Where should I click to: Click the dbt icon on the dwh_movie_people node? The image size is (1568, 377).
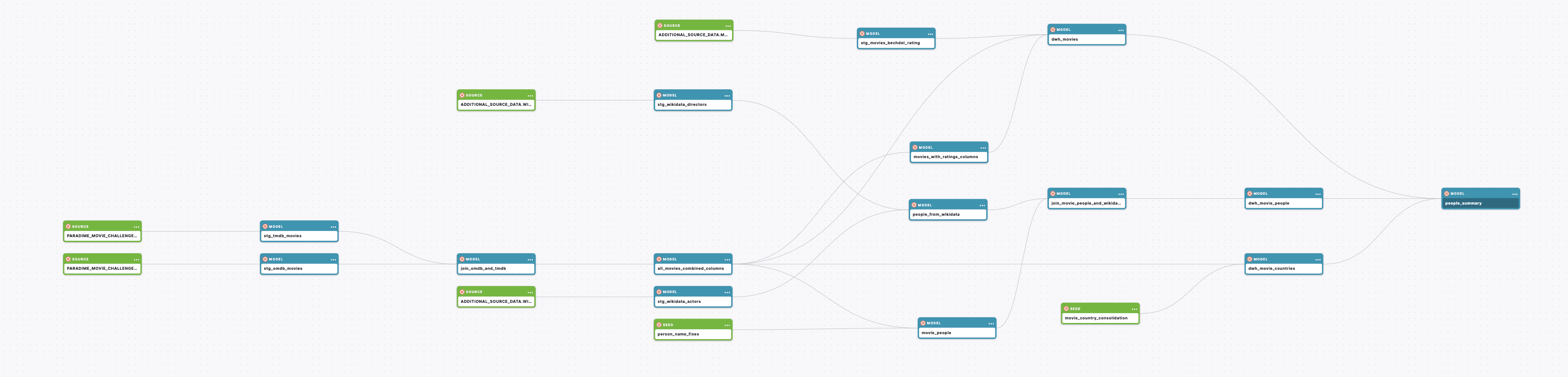1250,194
